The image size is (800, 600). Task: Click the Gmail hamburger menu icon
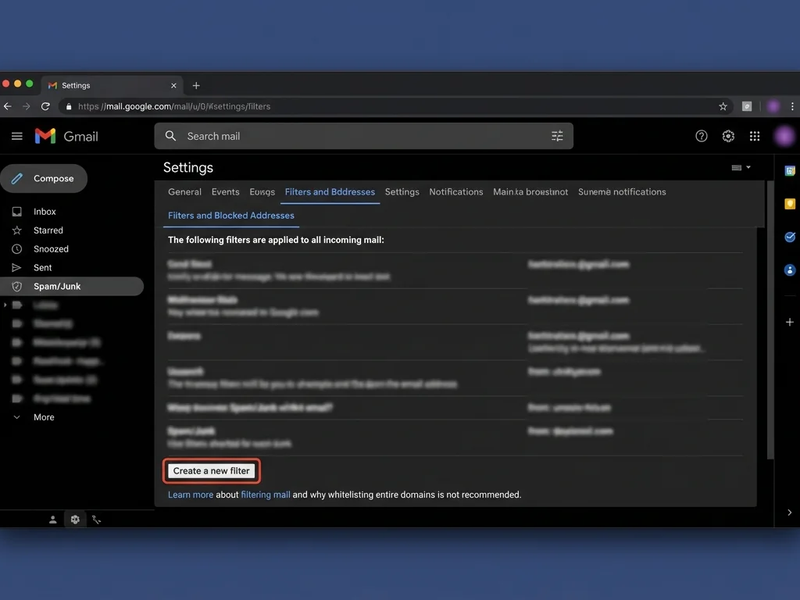pos(16,135)
